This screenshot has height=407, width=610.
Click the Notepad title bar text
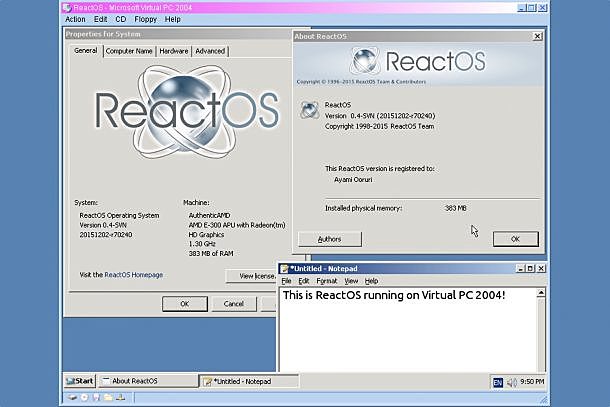tap(324, 268)
